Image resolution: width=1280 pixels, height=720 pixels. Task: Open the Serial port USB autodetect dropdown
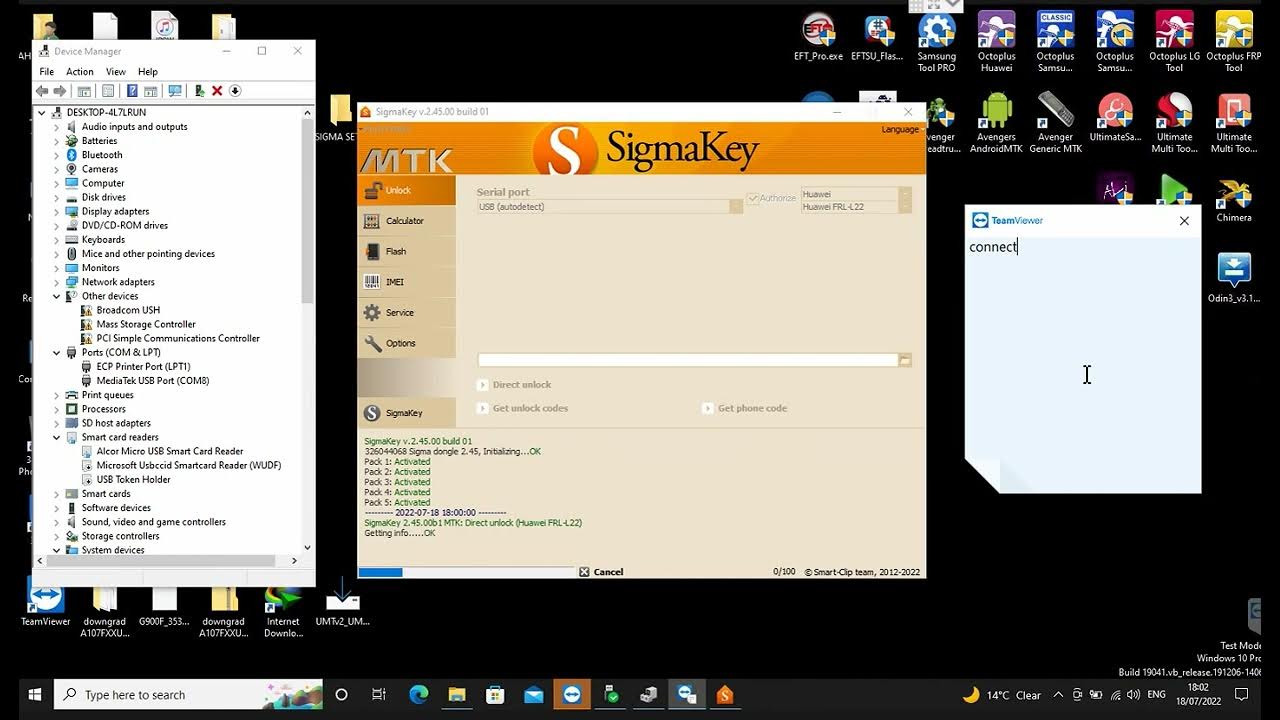coord(610,206)
